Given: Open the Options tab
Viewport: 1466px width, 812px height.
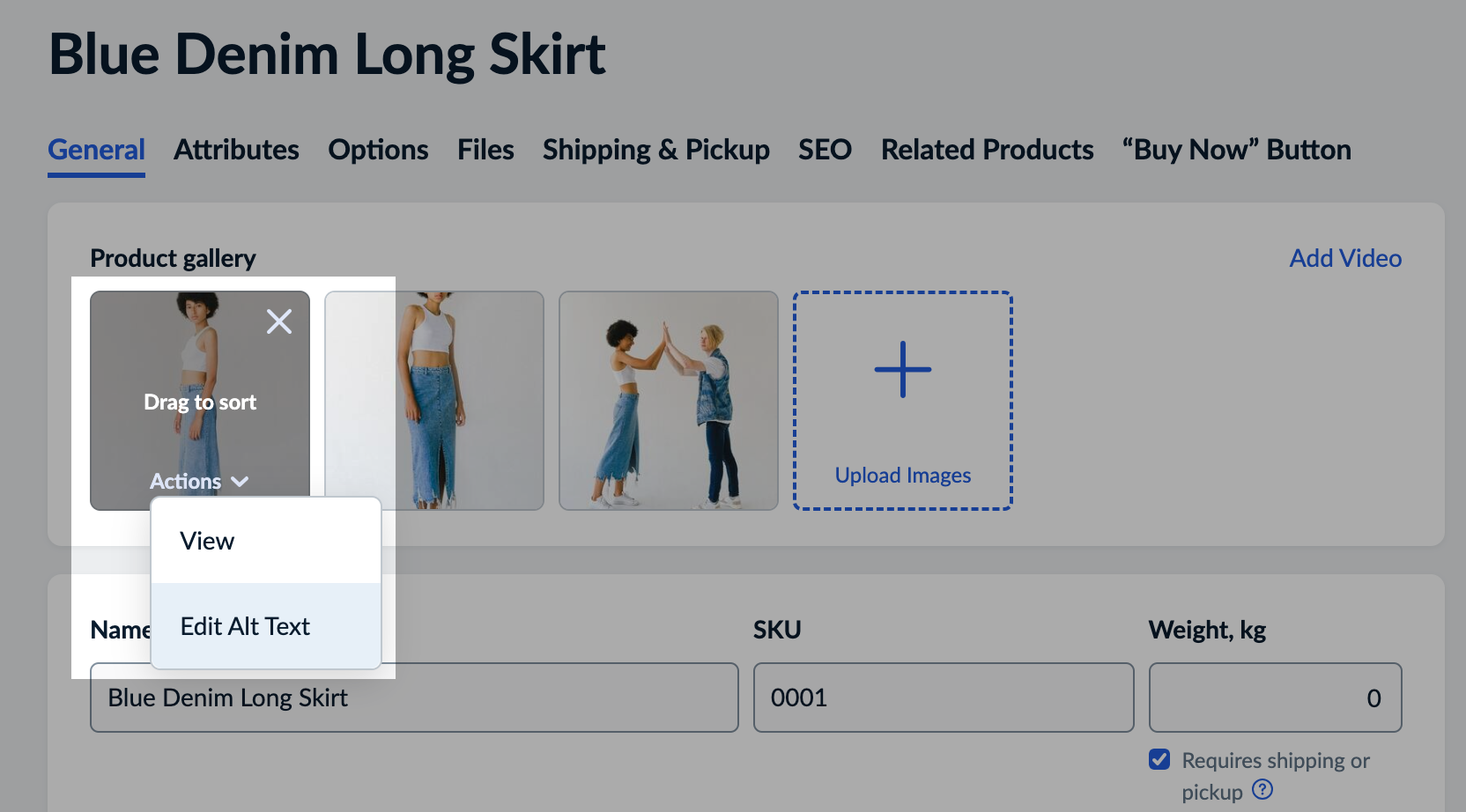Looking at the screenshot, I should coord(378,150).
